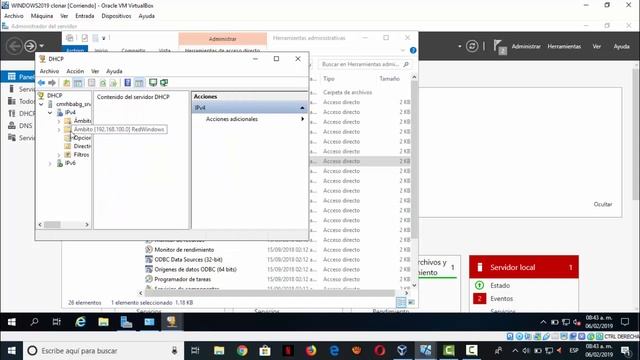
Task: Click the Explorer help question-mark icon
Action: coord(413,50)
